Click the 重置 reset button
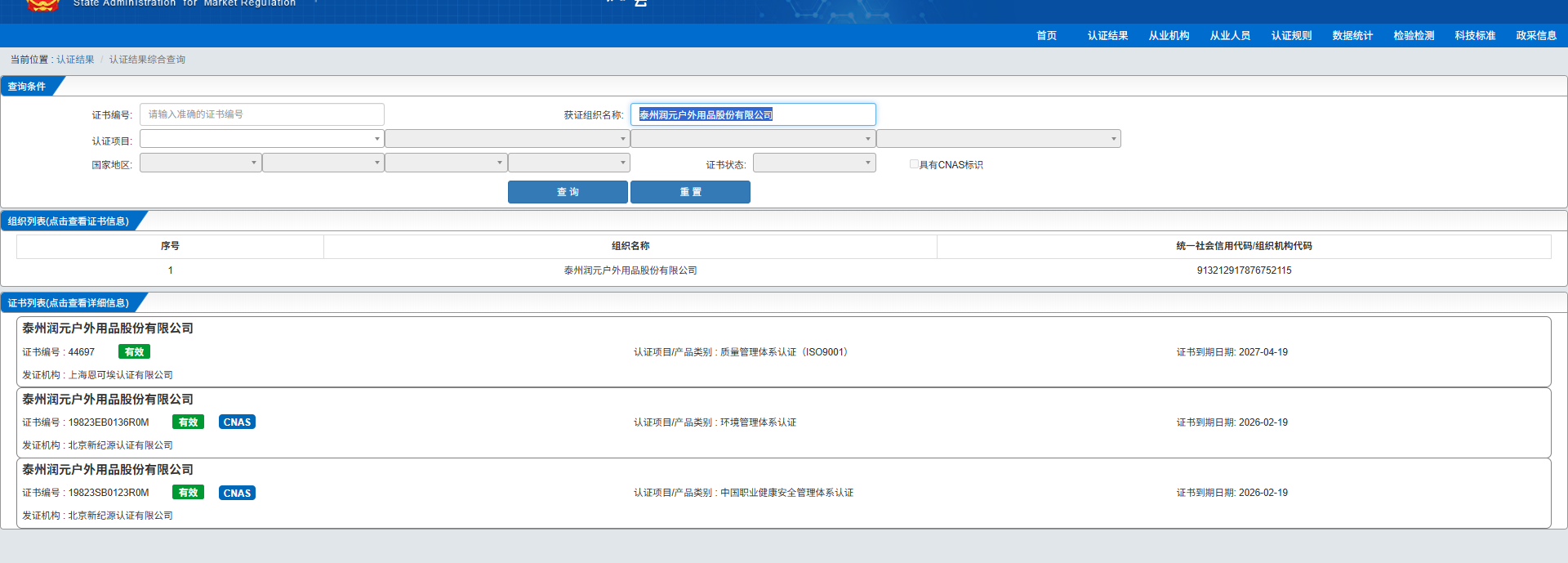This screenshot has height=563, width=1568. [690, 192]
